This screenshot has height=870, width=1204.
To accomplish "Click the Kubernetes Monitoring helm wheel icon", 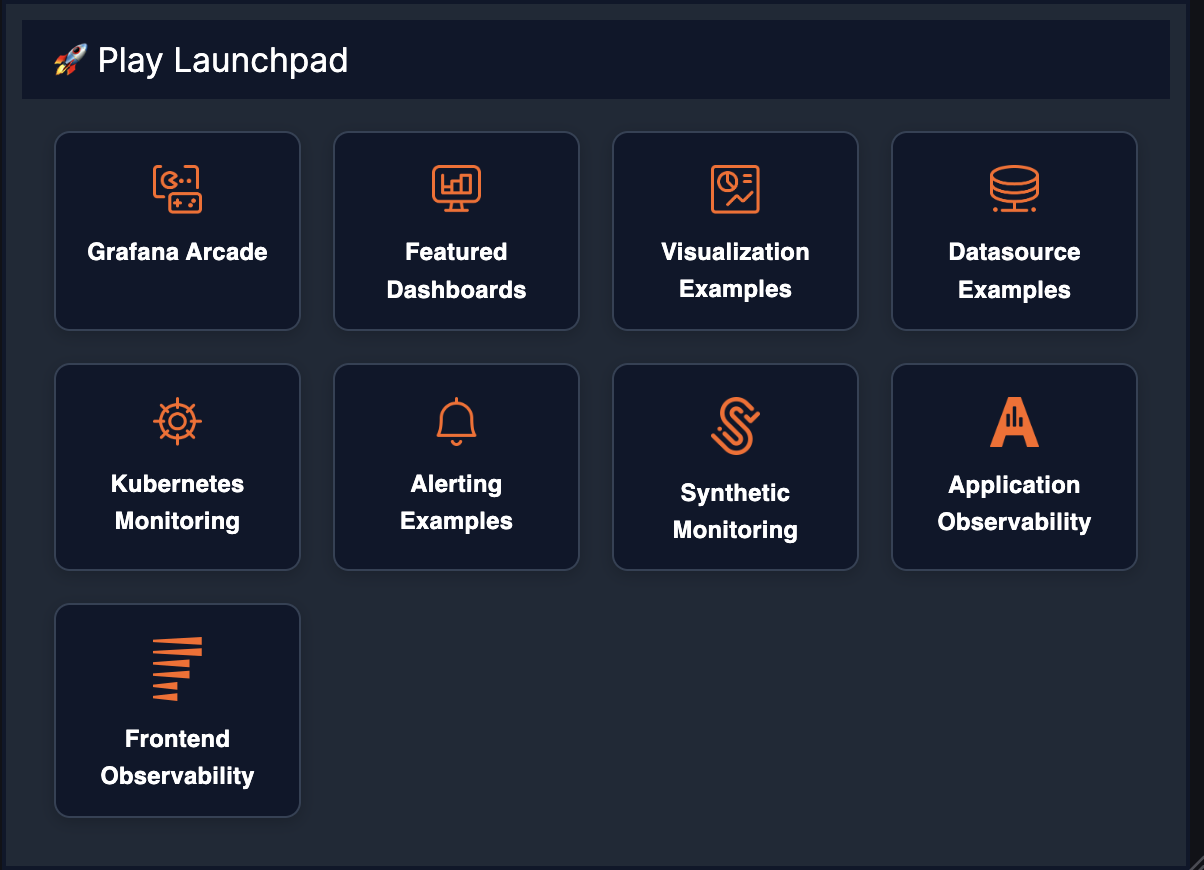I will tap(177, 421).
